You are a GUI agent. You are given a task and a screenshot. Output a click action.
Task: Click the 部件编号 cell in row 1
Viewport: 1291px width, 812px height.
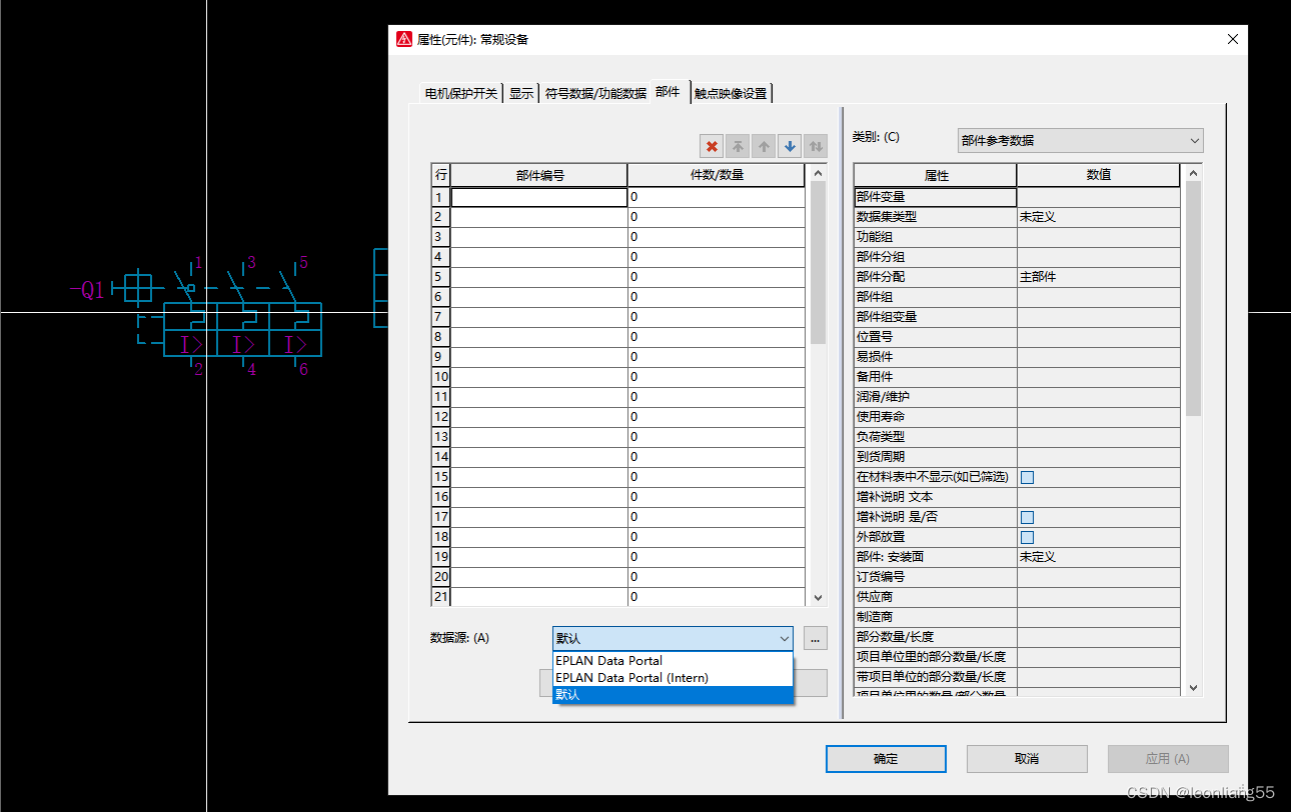pos(539,198)
